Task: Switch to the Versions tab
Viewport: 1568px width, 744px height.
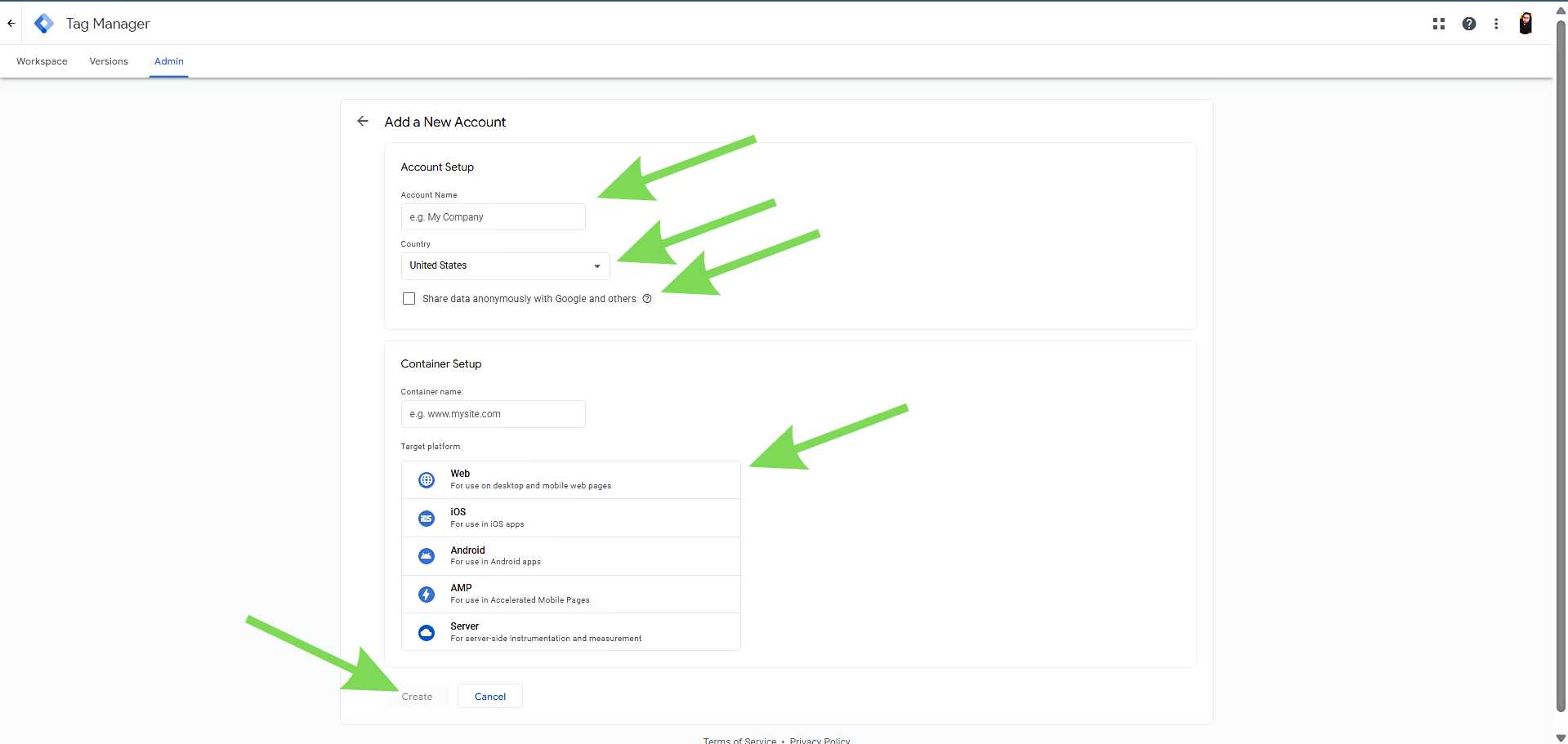Action: [x=109, y=61]
